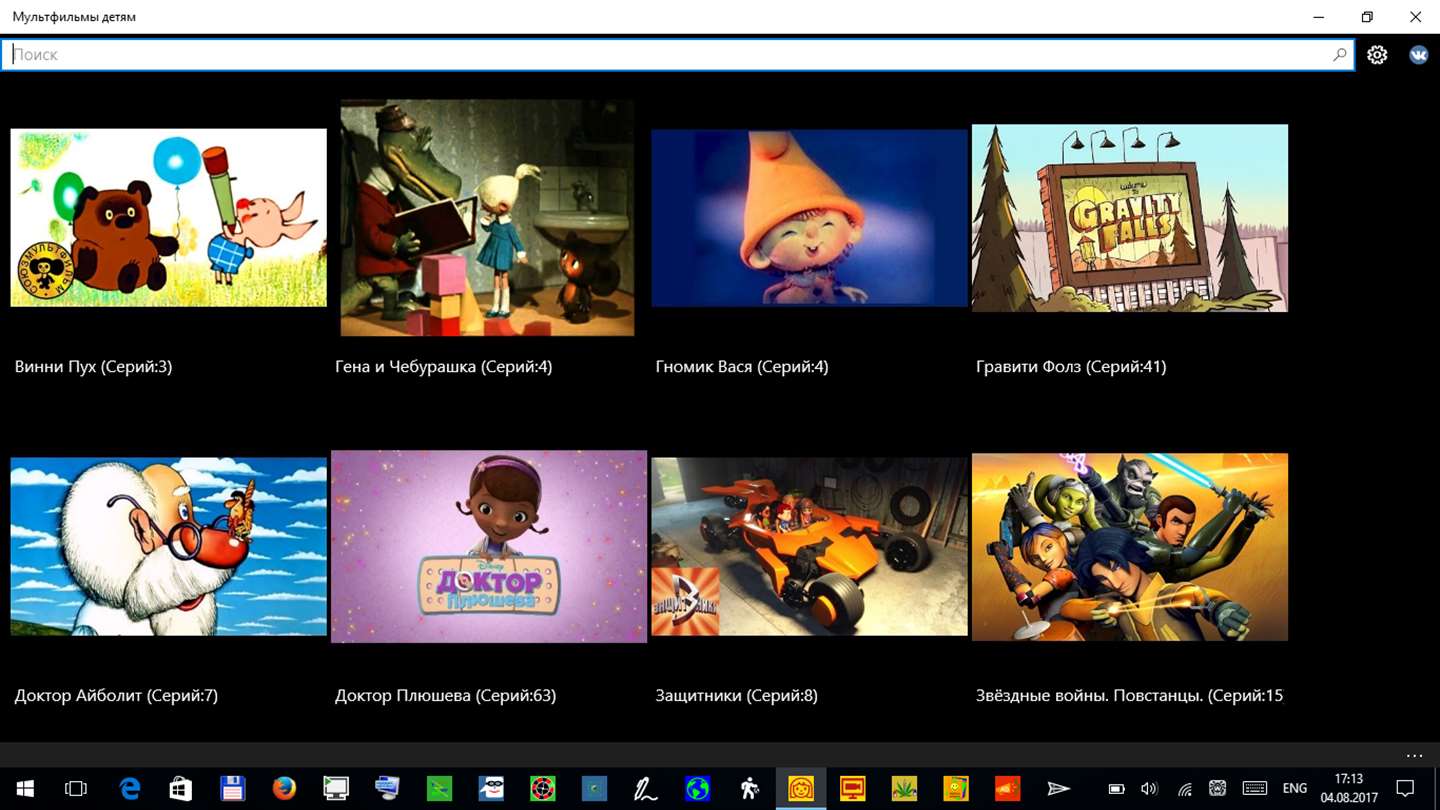
Task: Select the title "Винни Пух (Серий:3)"
Action: tap(93, 367)
